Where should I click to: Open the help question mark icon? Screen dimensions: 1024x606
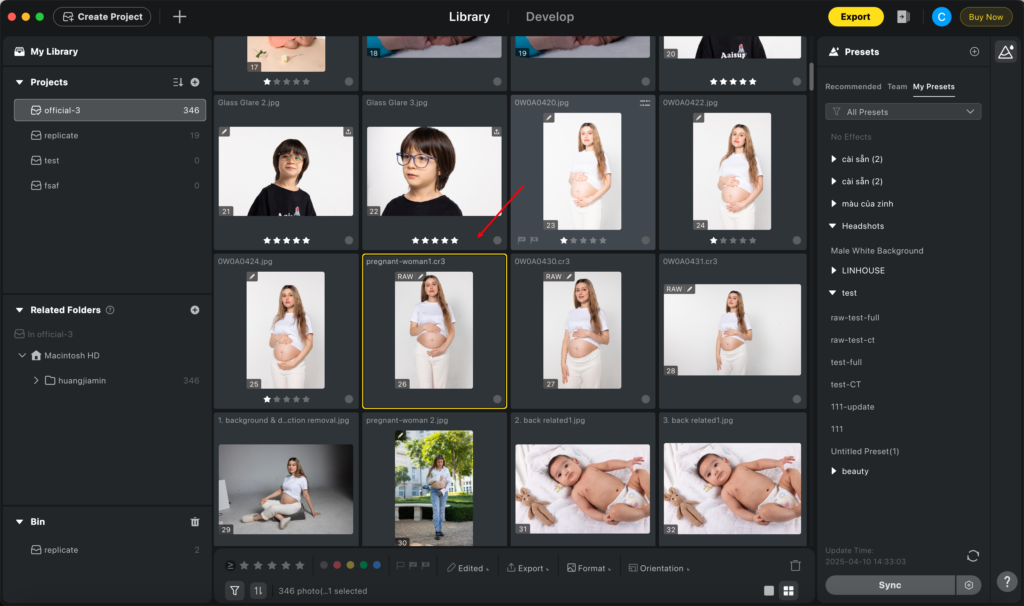click(1007, 580)
